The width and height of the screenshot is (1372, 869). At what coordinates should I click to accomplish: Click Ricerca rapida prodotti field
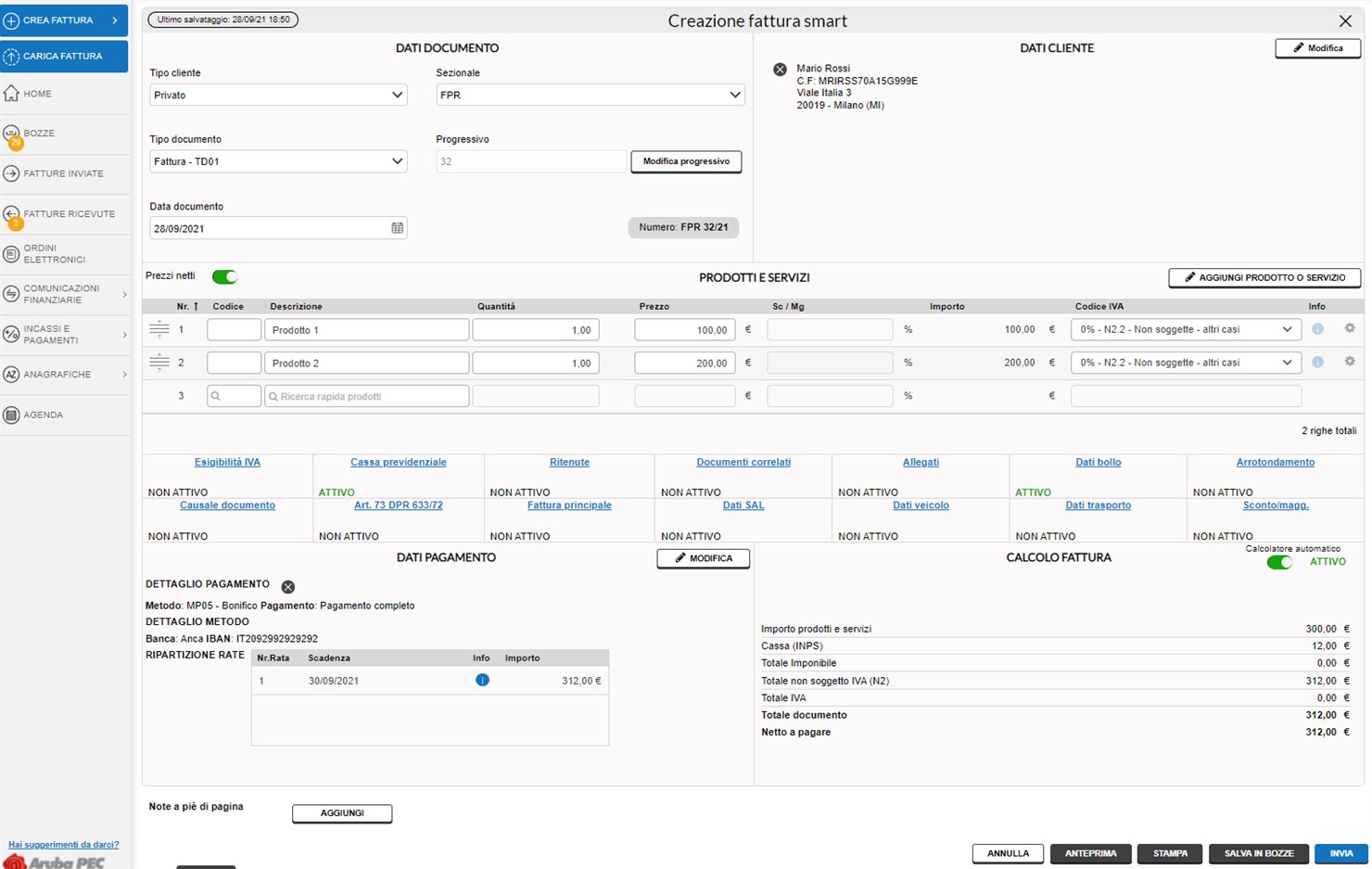(x=367, y=396)
